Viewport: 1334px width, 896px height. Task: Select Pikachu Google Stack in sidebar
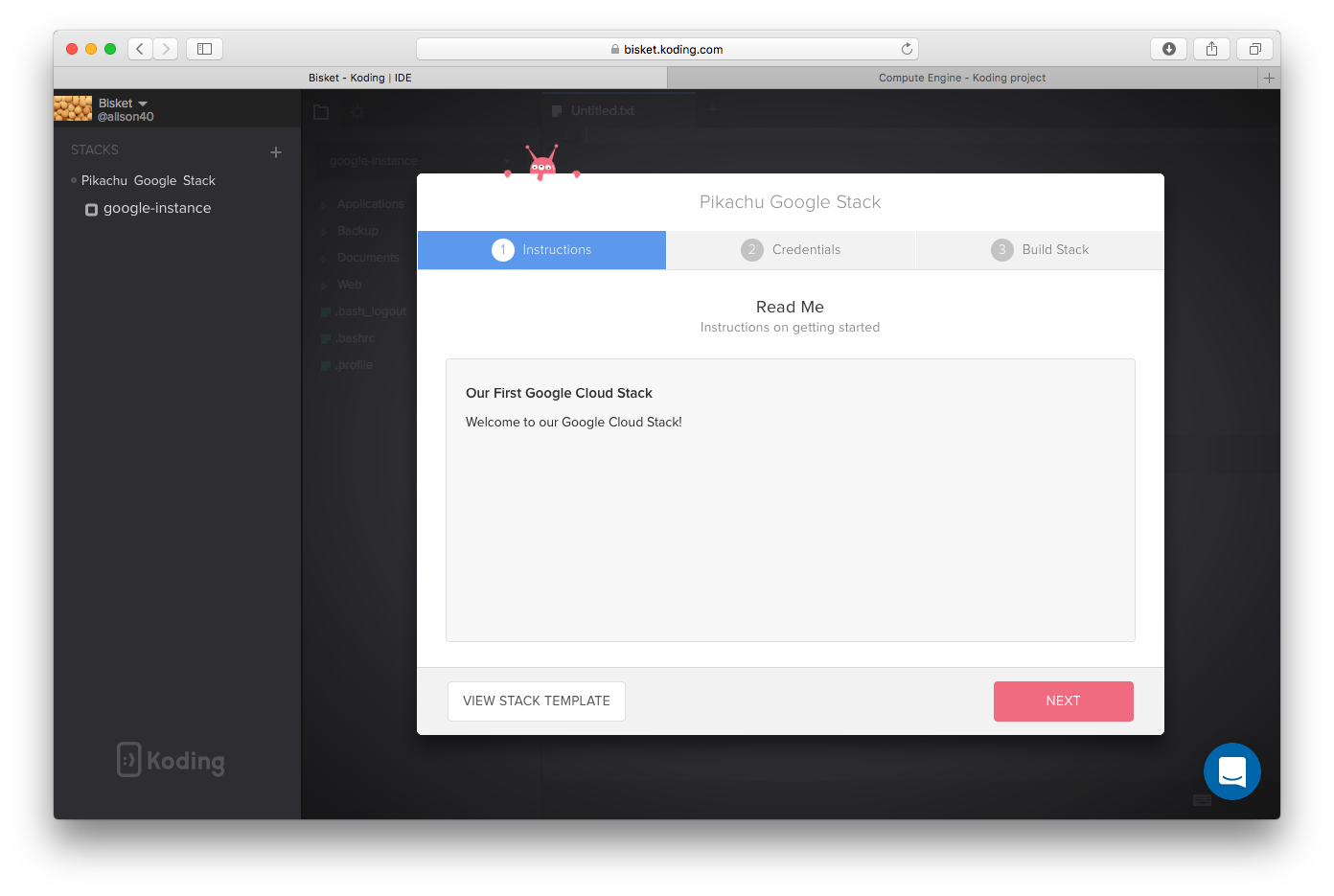click(x=149, y=181)
